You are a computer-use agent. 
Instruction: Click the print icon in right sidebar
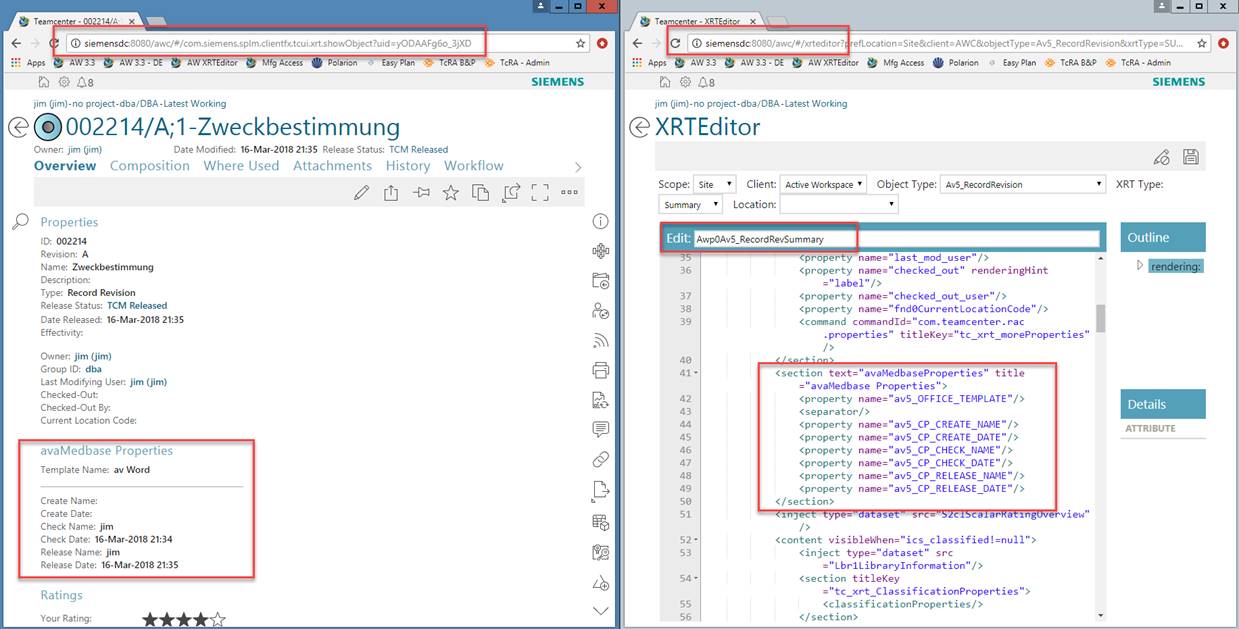coord(601,370)
